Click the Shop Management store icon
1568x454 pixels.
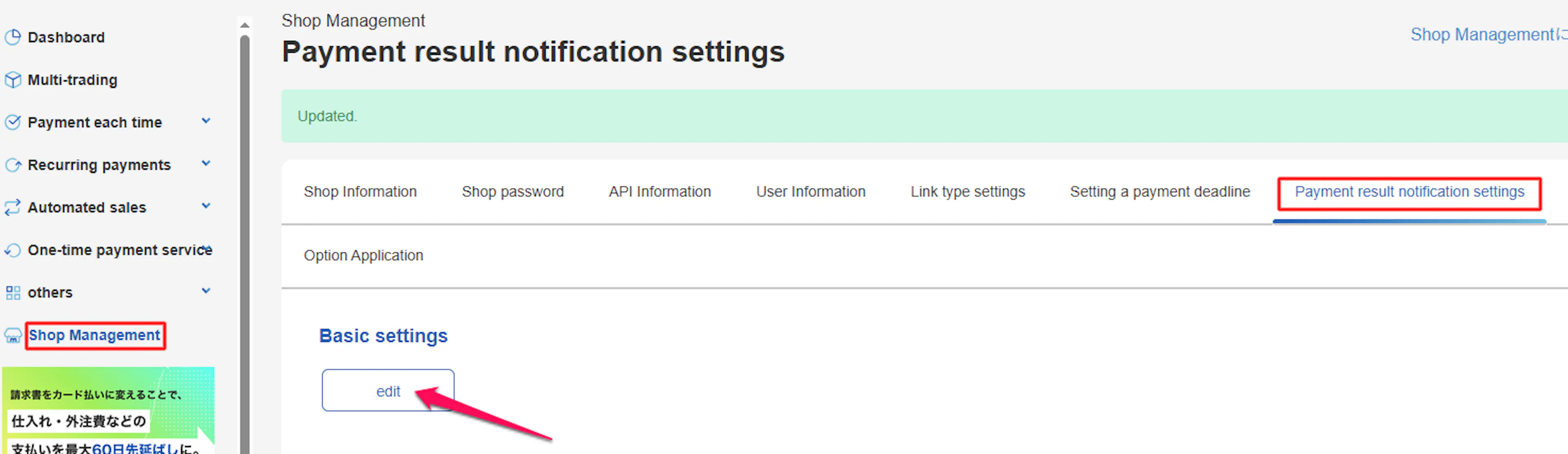click(13, 335)
